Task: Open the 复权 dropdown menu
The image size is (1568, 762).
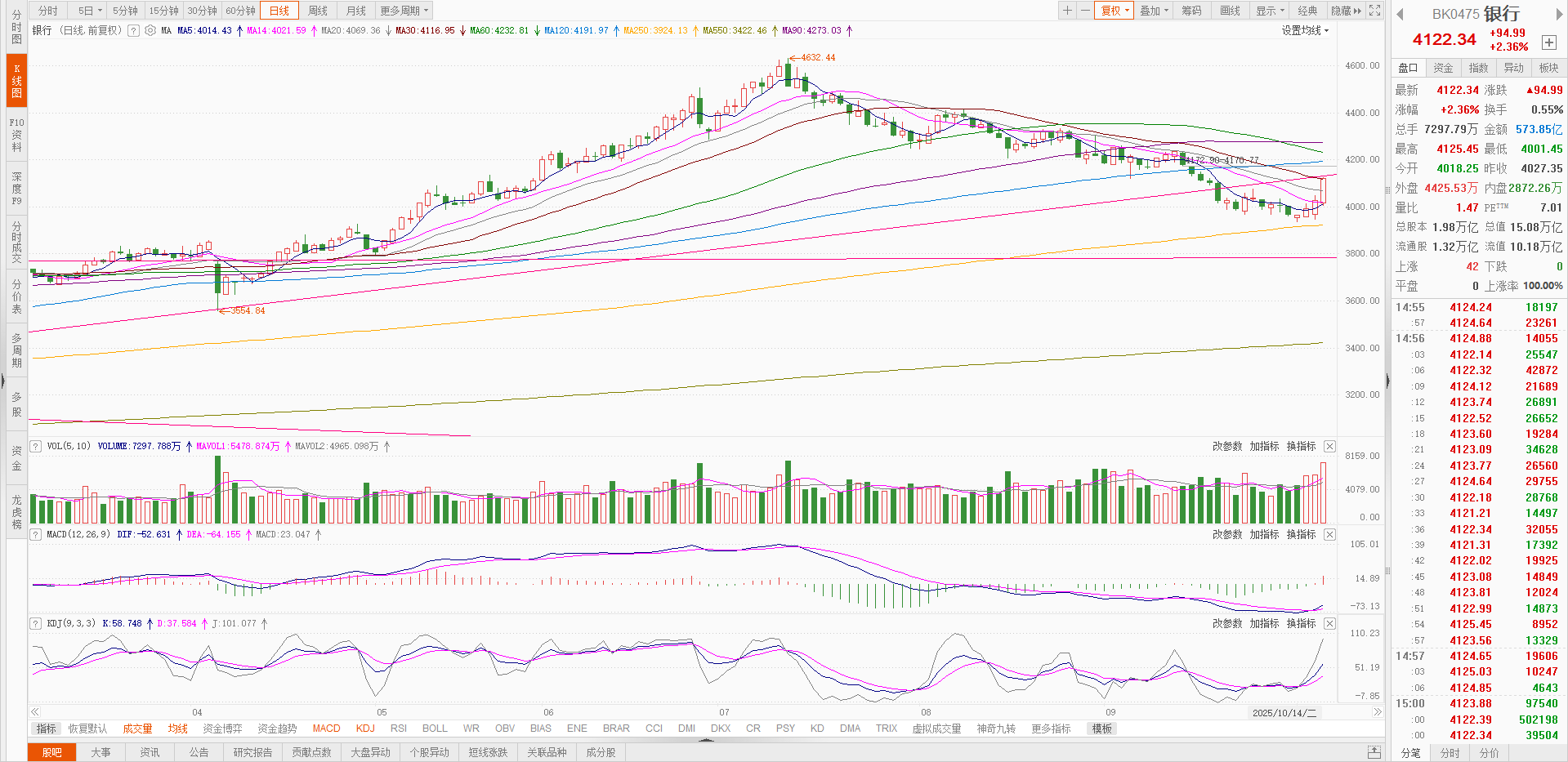Action: [1114, 11]
